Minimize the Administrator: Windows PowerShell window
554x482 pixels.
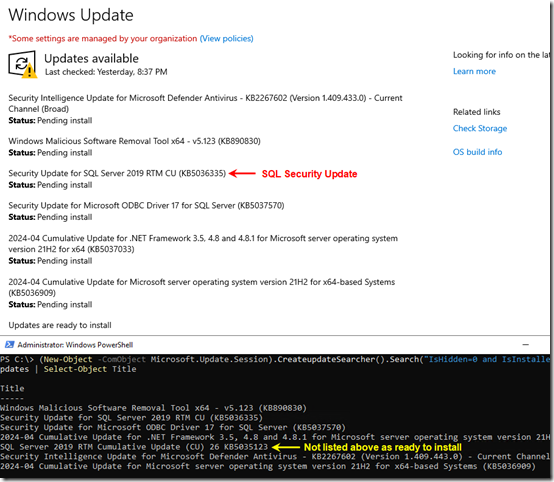point(525,345)
